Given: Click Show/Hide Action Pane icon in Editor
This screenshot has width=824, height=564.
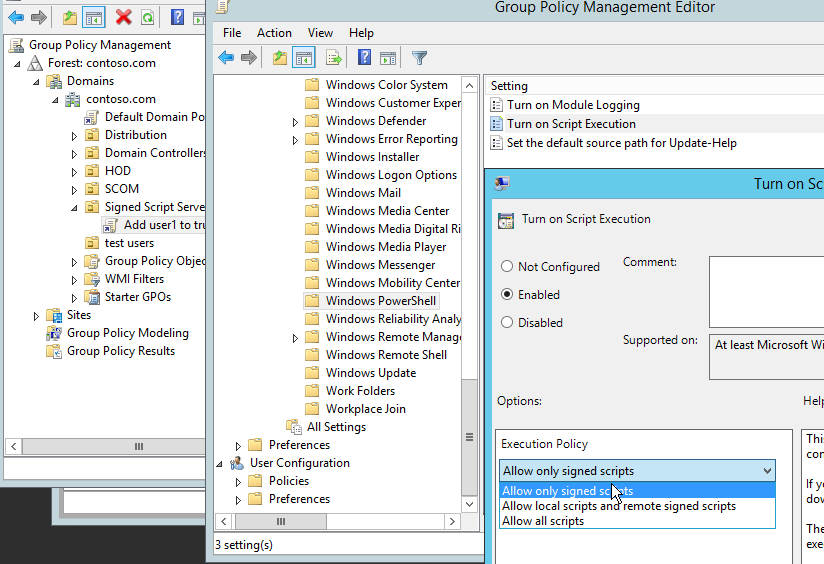Looking at the screenshot, I should [388, 57].
